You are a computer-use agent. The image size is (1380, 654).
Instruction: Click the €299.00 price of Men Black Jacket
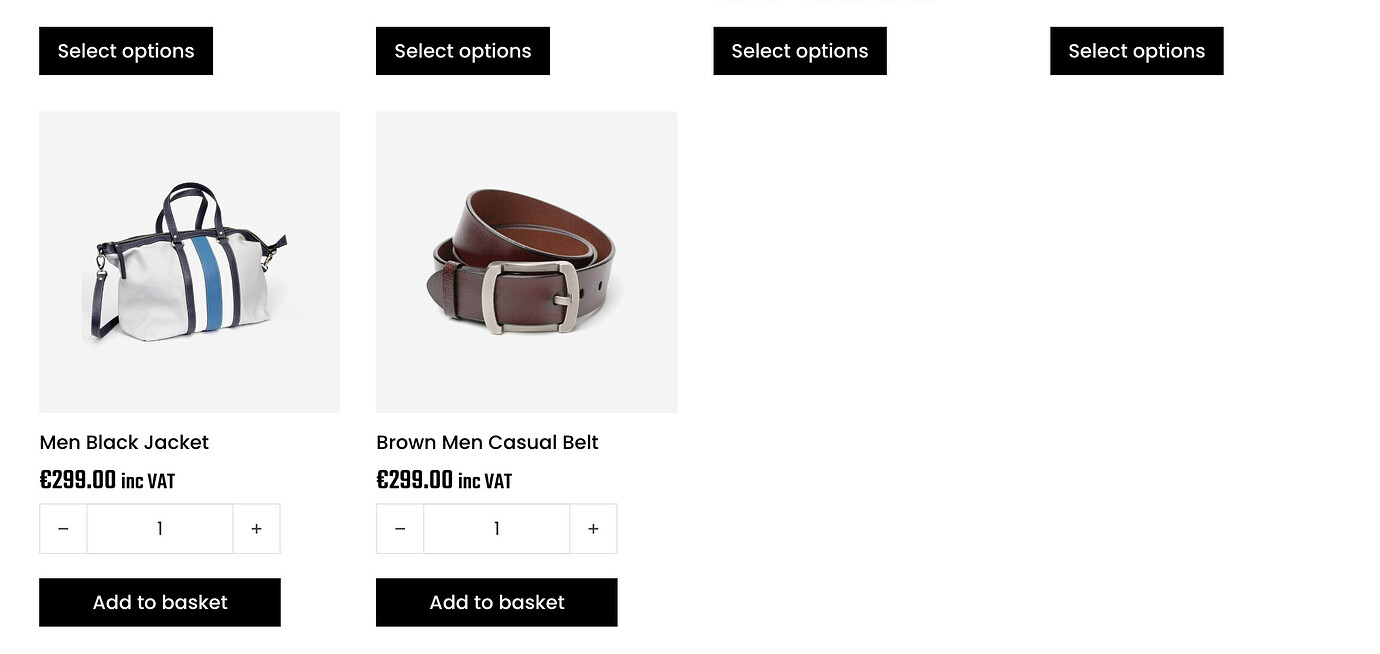click(x=78, y=480)
